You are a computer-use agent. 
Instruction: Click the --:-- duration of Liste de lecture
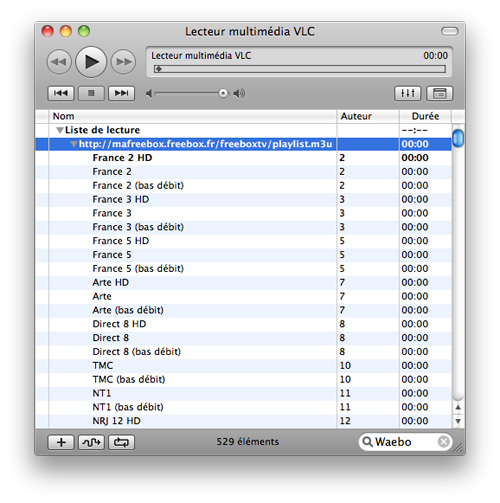pos(415,130)
